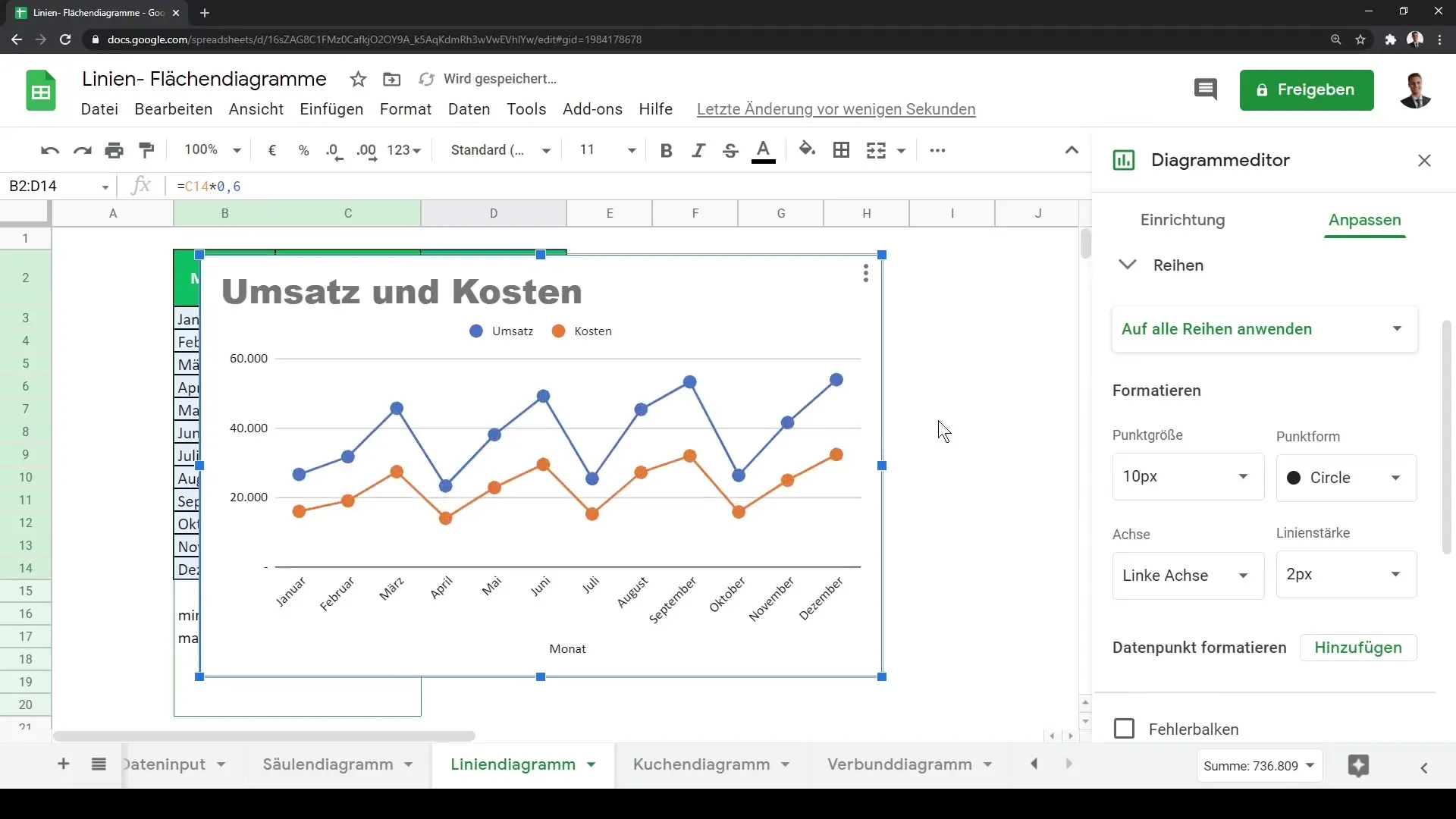The width and height of the screenshot is (1456, 819).
Task: Reload the browser page
Action: (x=65, y=39)
